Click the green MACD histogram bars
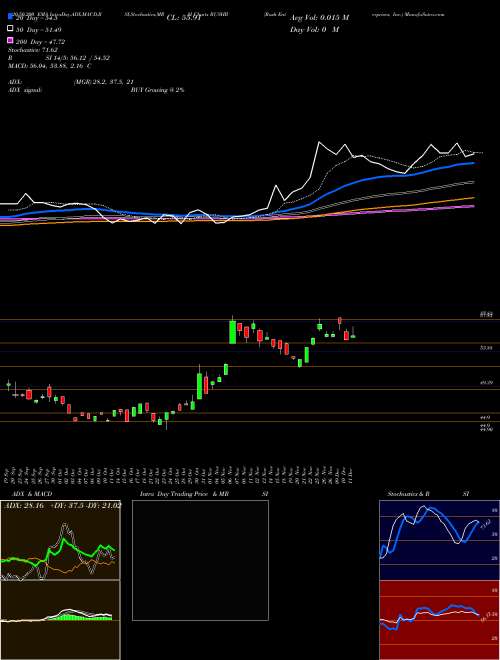The image size is (500, 660). pyautogui.click(x=78, y=617)
